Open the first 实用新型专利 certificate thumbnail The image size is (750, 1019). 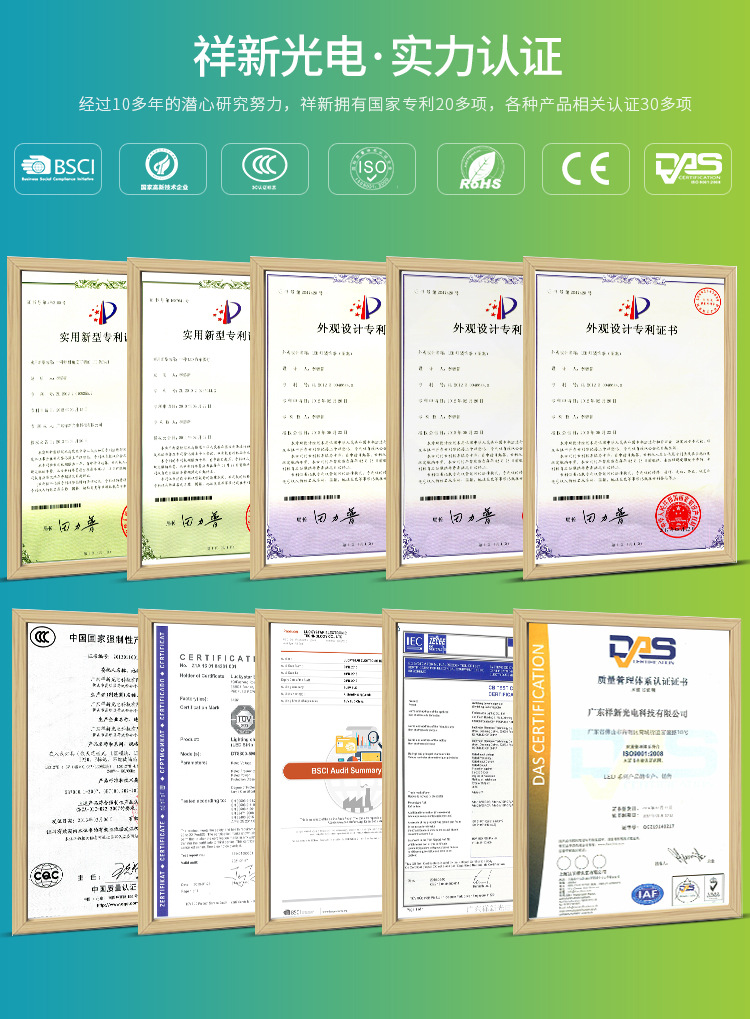click(68, 417)
